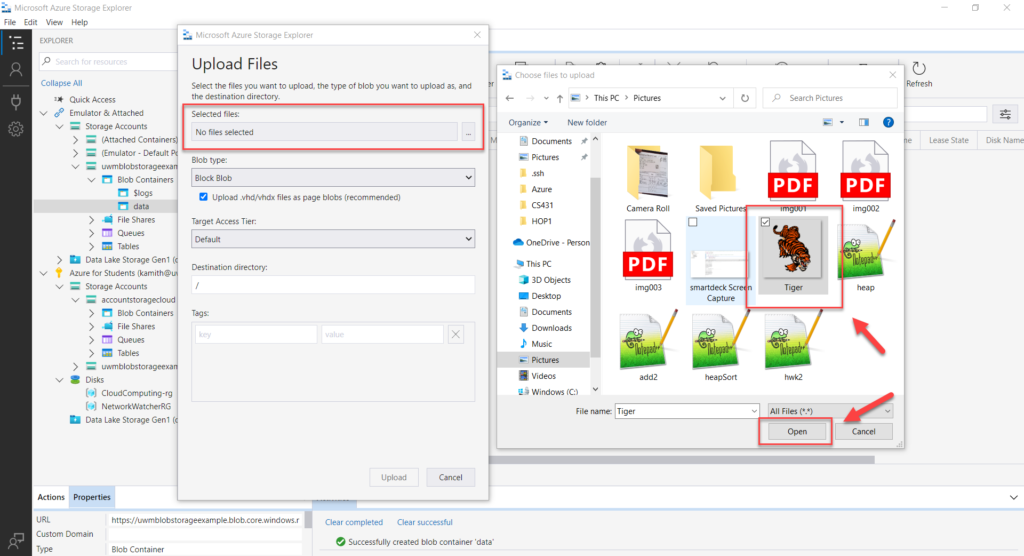The height and width of the screenshot is (556, 1024).
Task: Collapse the Azure for Students node
Action: click(x=44, y=273)
